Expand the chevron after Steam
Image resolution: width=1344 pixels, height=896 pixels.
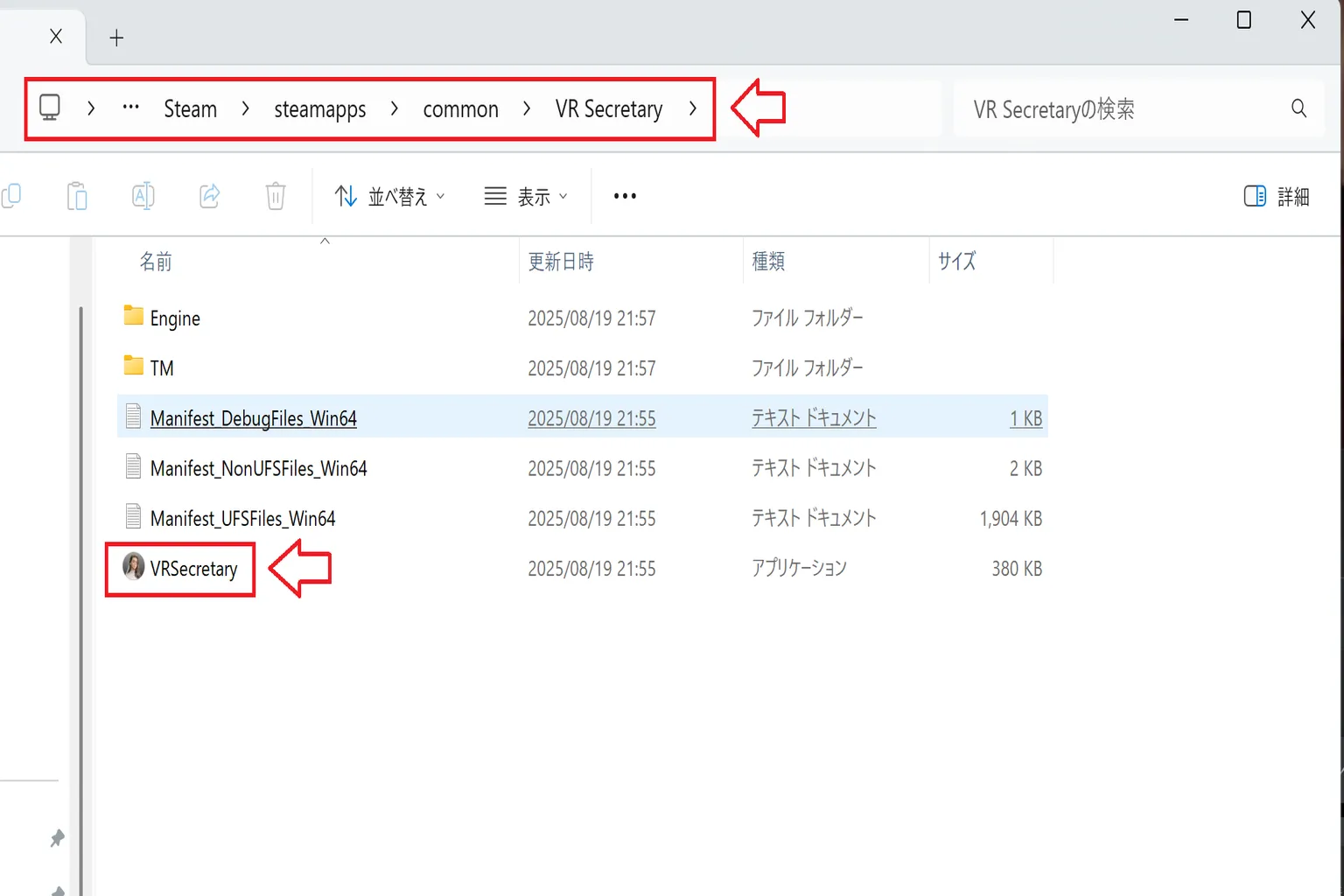click(x=245, y=108)
